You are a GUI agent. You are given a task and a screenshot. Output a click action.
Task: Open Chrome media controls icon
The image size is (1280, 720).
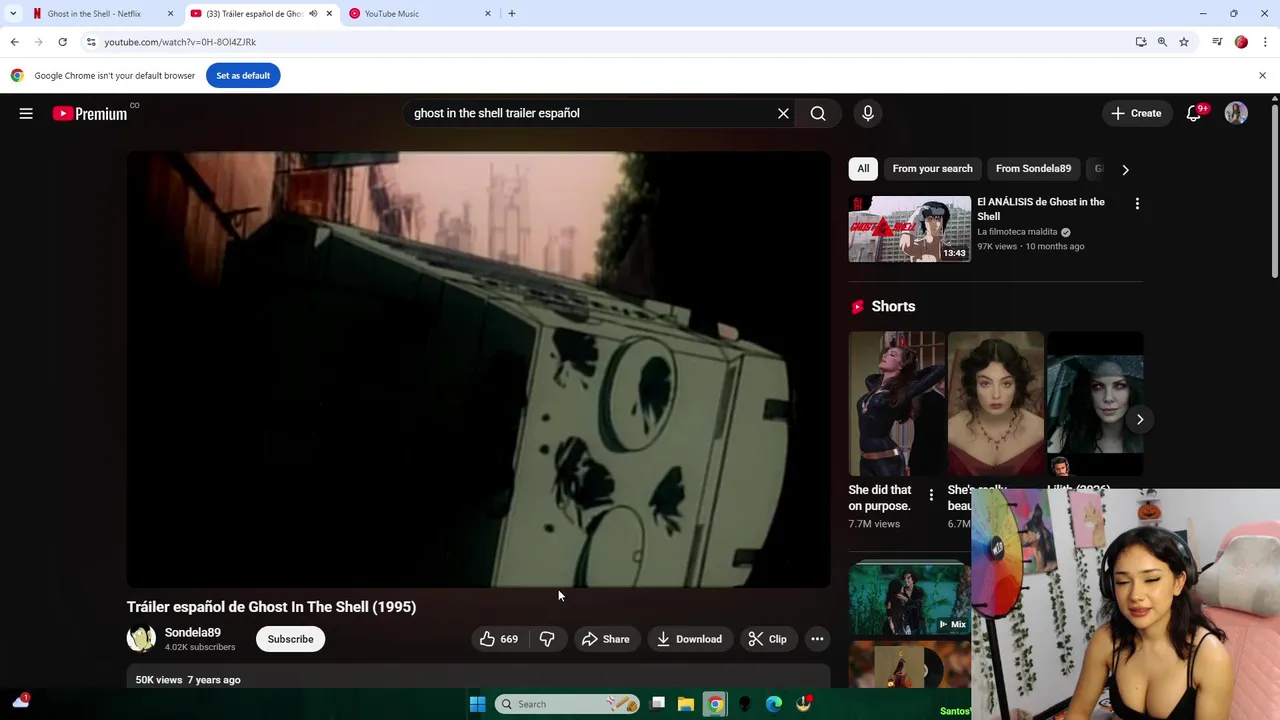1217,42
